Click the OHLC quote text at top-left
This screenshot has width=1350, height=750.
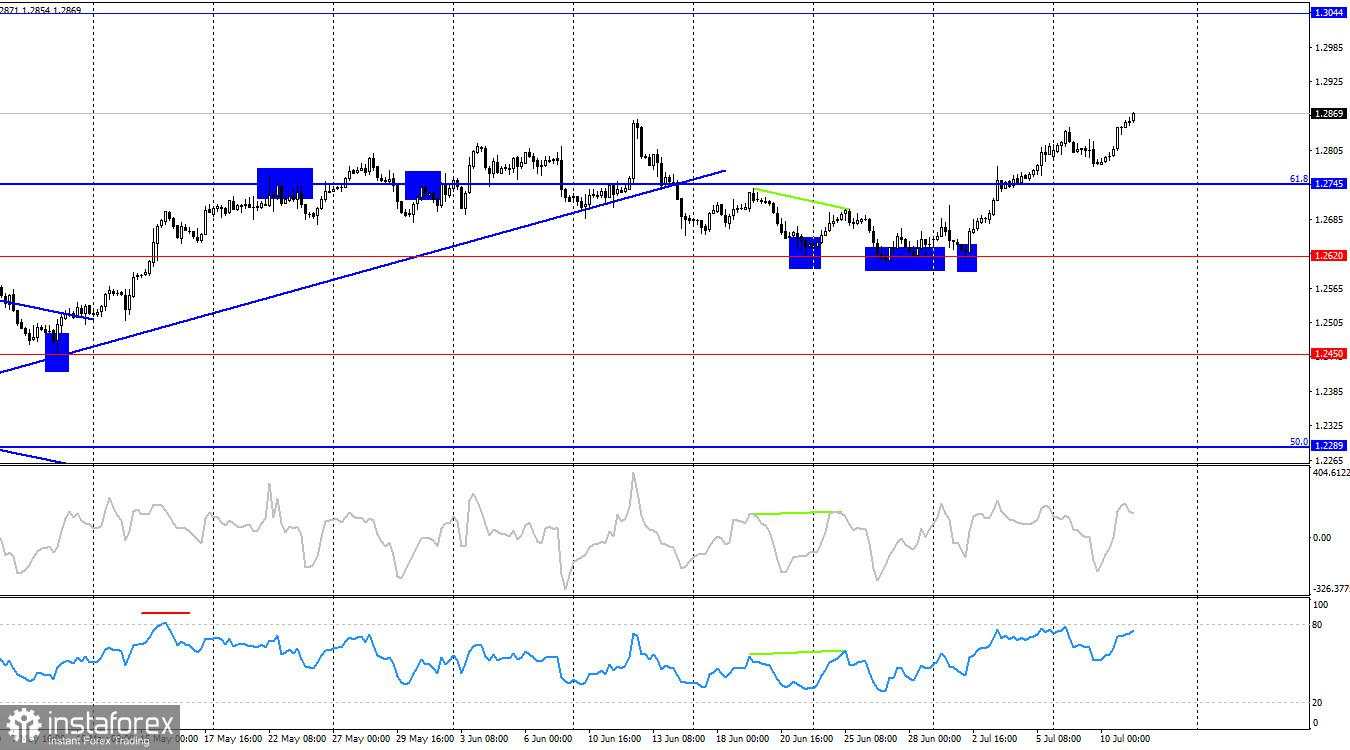click(40, 9)
